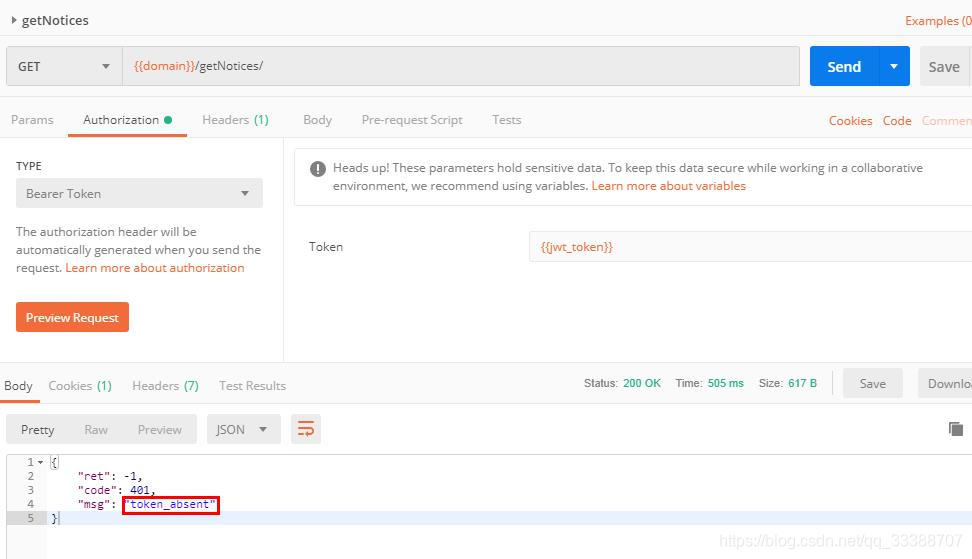Select the Preview view
This screenshot has width=972, height=559.
159,429
